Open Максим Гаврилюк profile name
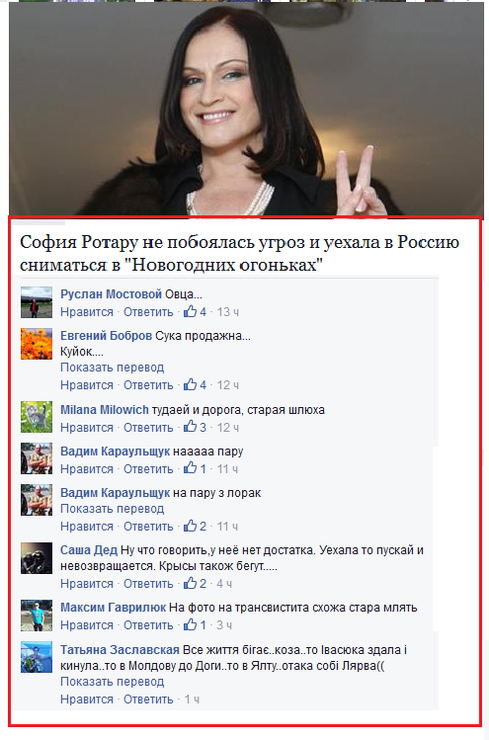Viewport: 489px width, 740px height. pos(113,607)
